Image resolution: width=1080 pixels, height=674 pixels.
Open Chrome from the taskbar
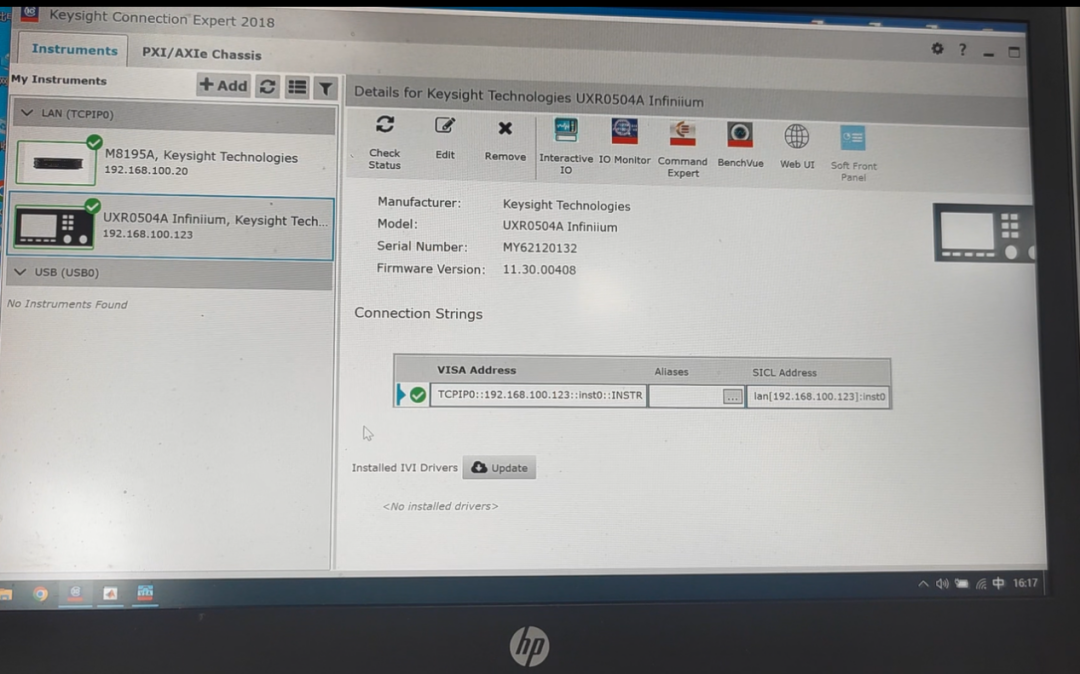tap(40, 593)
